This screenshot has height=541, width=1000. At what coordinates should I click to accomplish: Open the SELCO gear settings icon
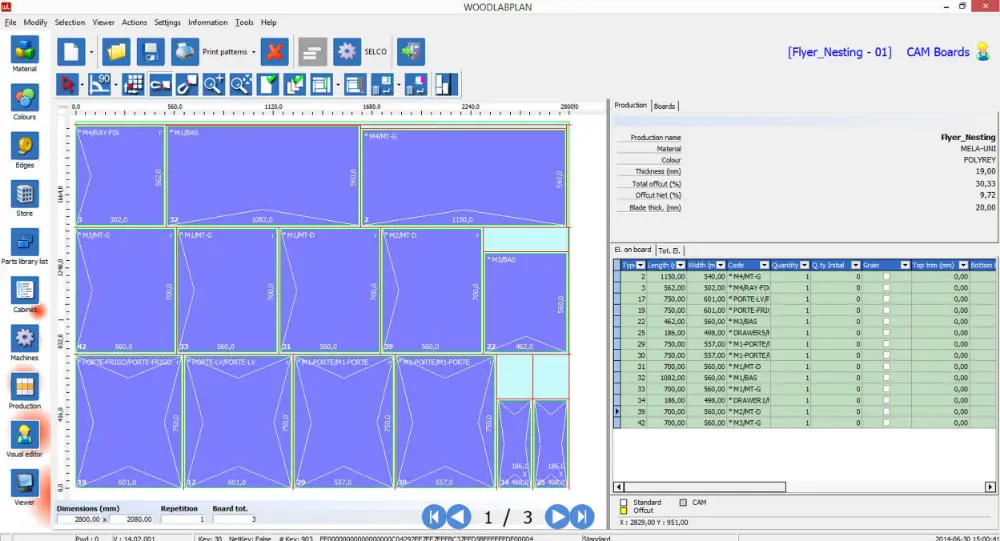[346, 51]
